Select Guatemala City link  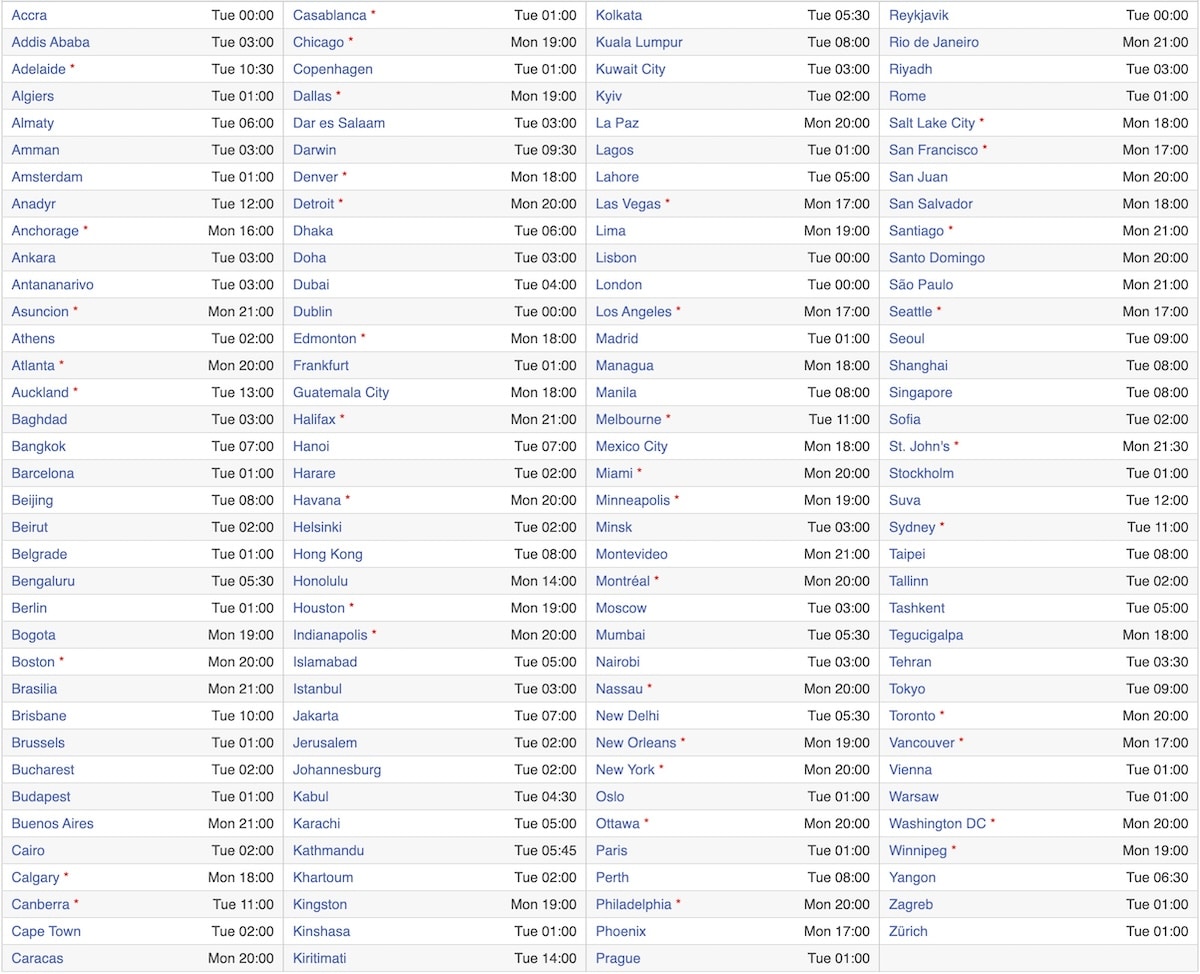tap(340, 393)
